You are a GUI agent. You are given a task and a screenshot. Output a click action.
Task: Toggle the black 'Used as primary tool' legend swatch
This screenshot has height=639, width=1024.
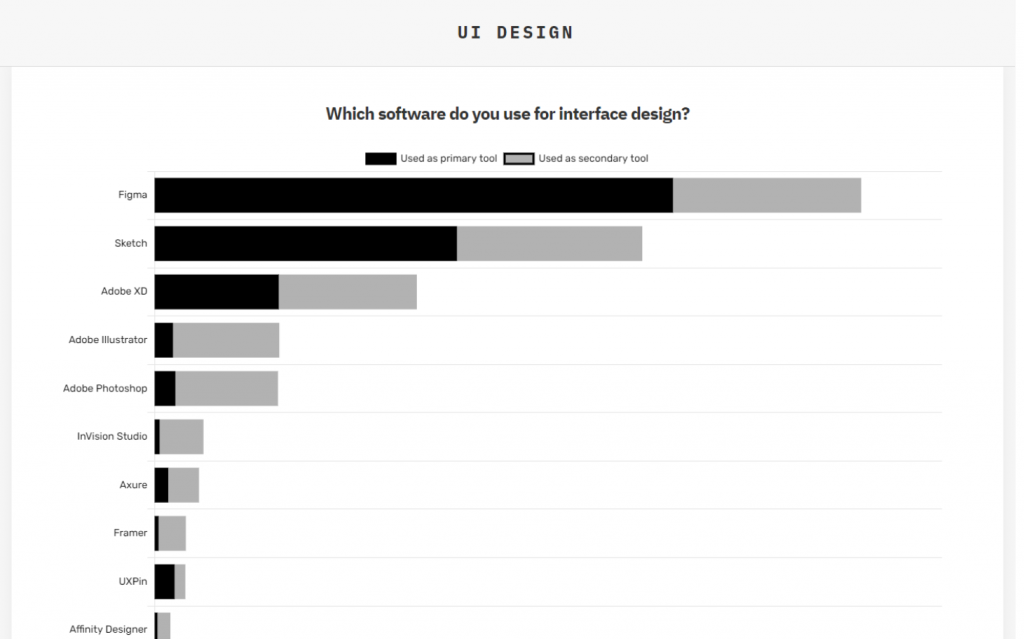coord(381,159)
